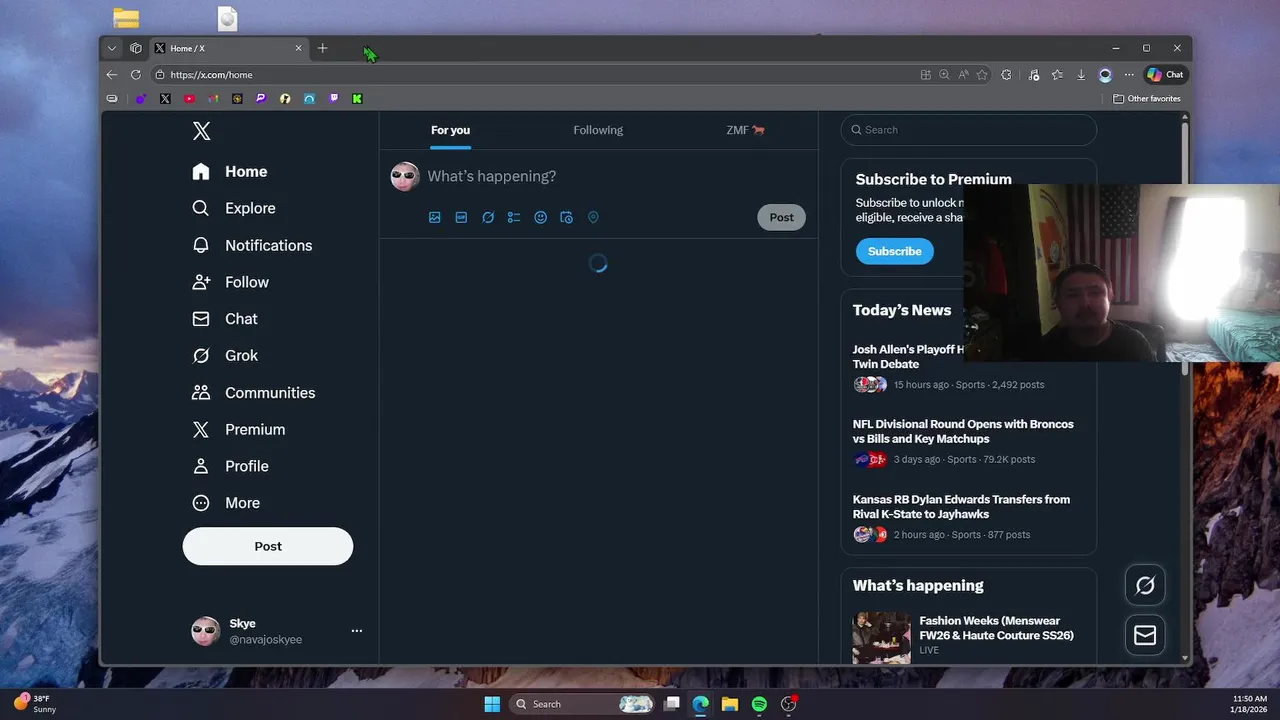Open the browser extensions puzzle icon
Screen dimensions: 1280x720
(1006, 75)
